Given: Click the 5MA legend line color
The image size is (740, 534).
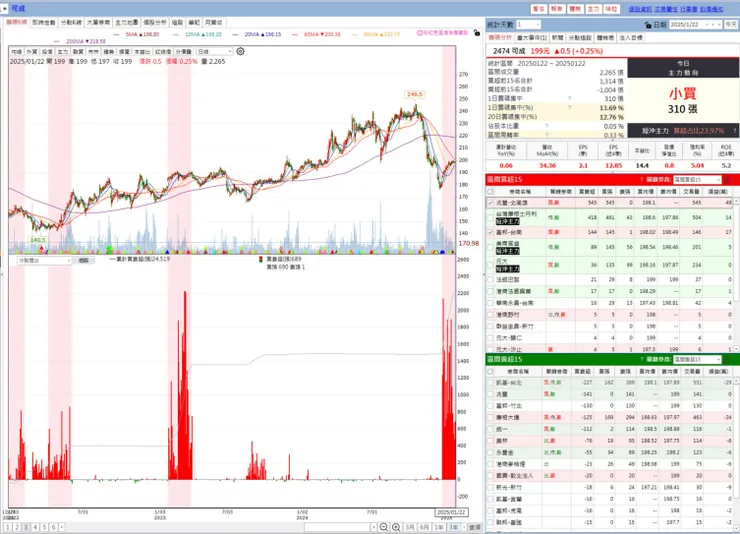Looking at the screenshot, I should point(118,34).
